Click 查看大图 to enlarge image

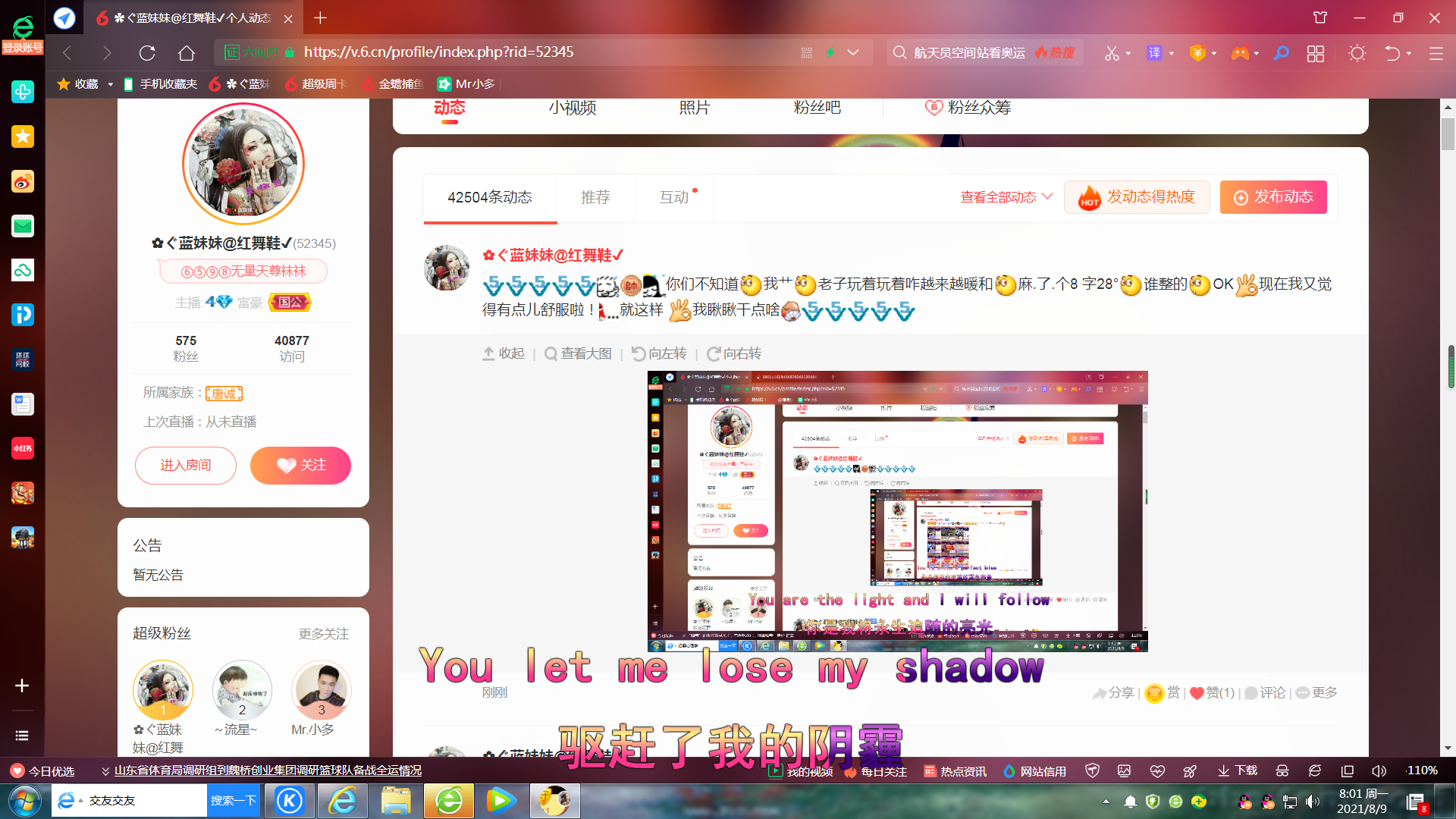click(578, 353)
